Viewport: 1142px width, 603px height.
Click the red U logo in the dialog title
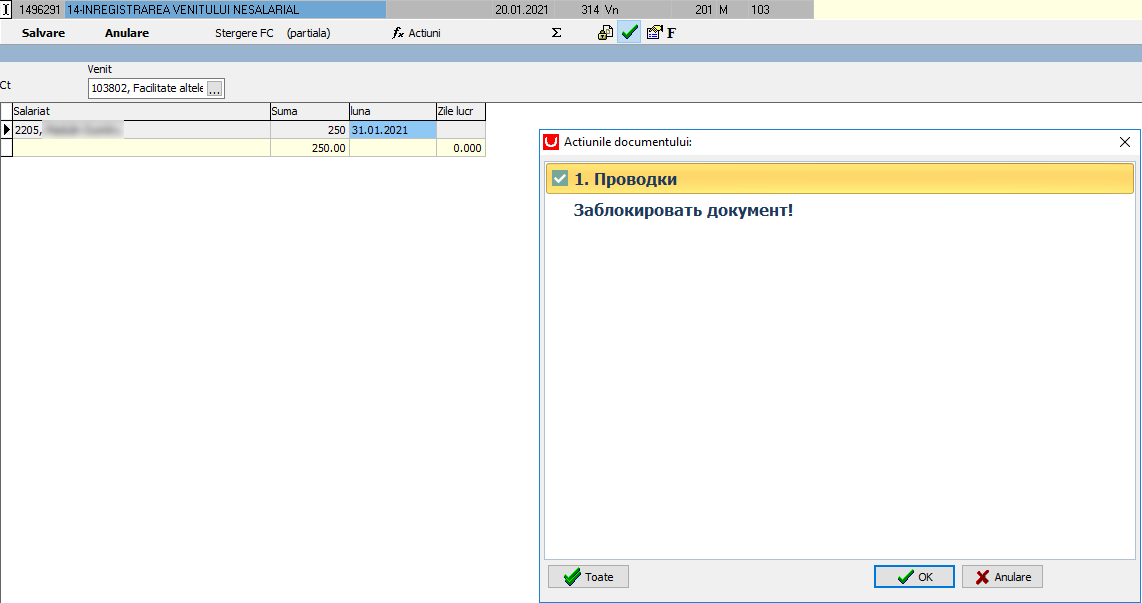pyautogui.click(x=551, y=142)
